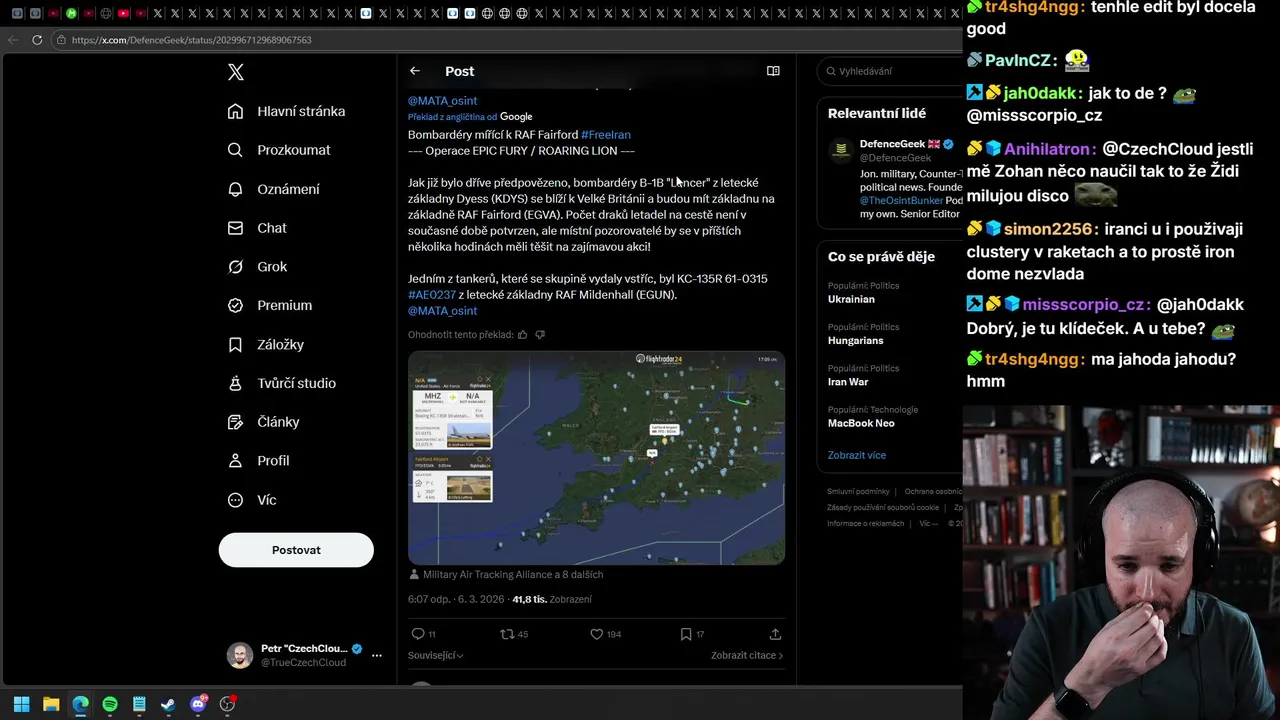1280x720 pixels.
Task: Click Zobrazit více under trends
Action: click(857, 455)
